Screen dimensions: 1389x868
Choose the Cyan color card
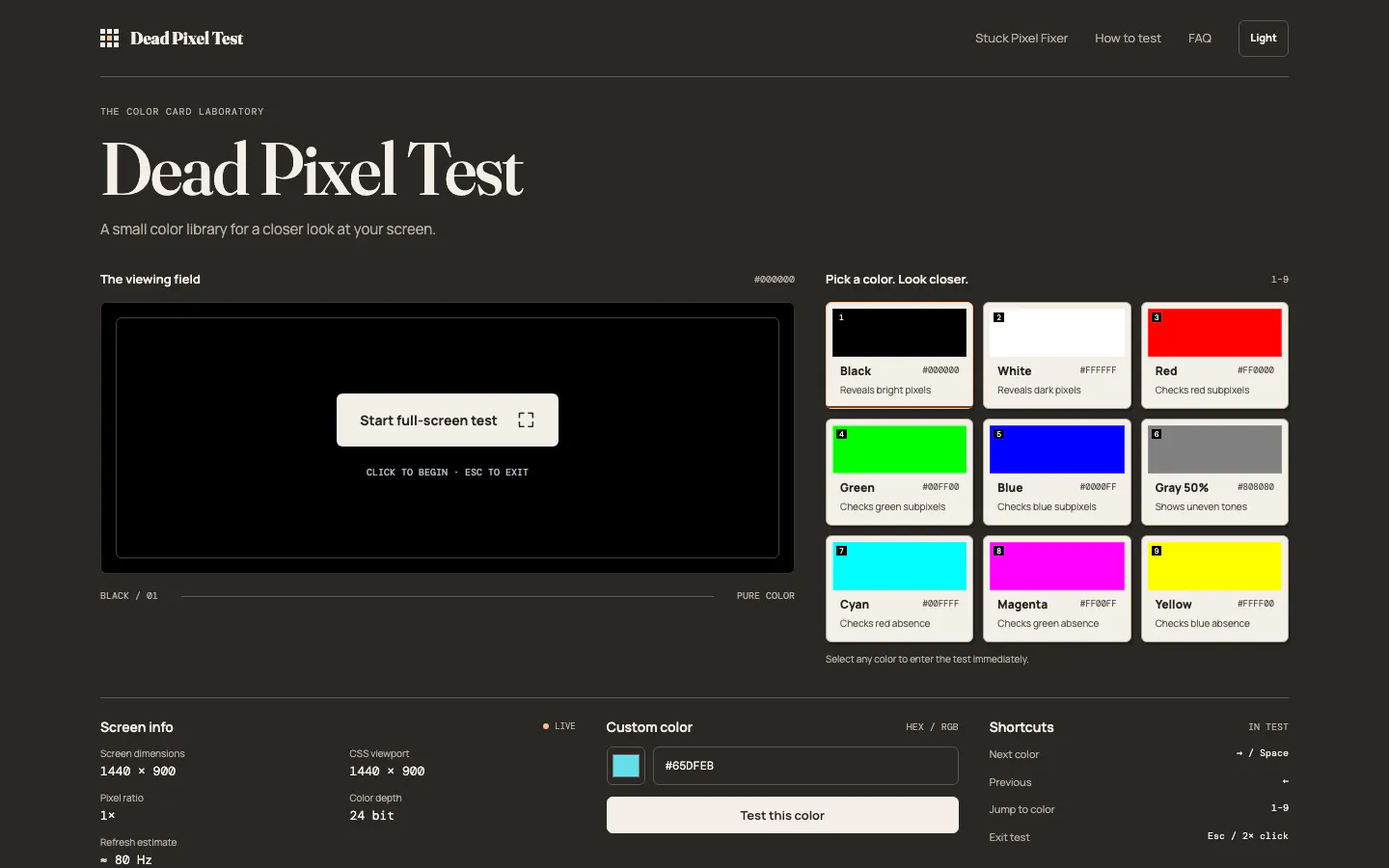[x=899, y=588]
